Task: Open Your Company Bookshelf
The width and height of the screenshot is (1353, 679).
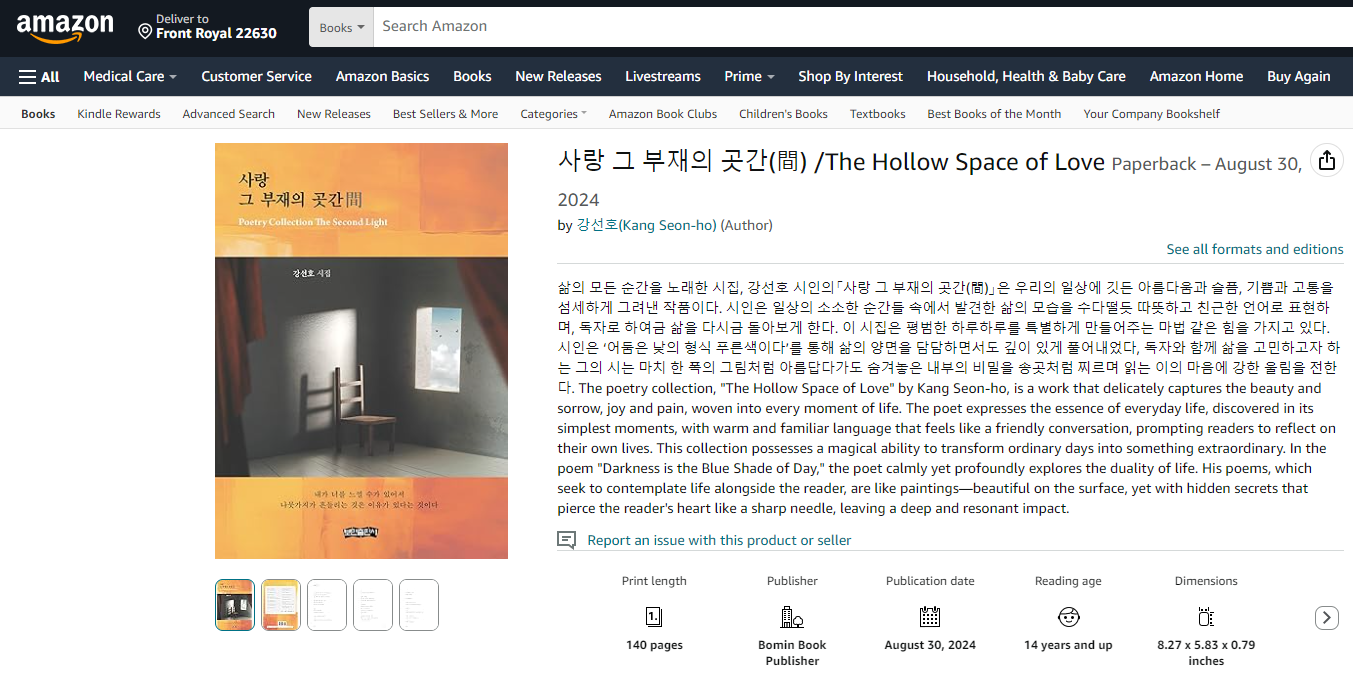Action: 1152,114
